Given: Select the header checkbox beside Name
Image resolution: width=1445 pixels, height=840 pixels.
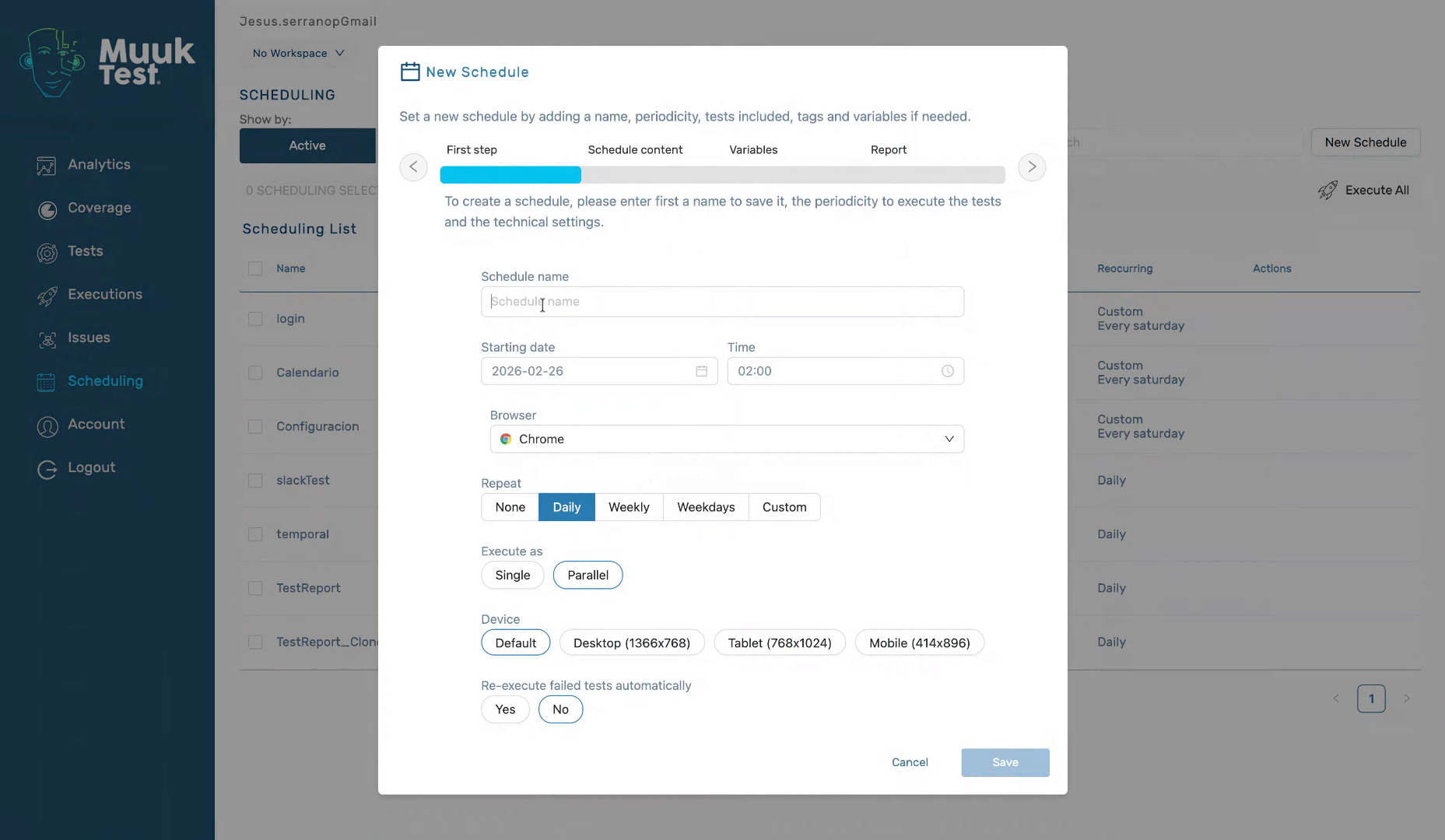Looking at the screenshot, I should point(254,268).
